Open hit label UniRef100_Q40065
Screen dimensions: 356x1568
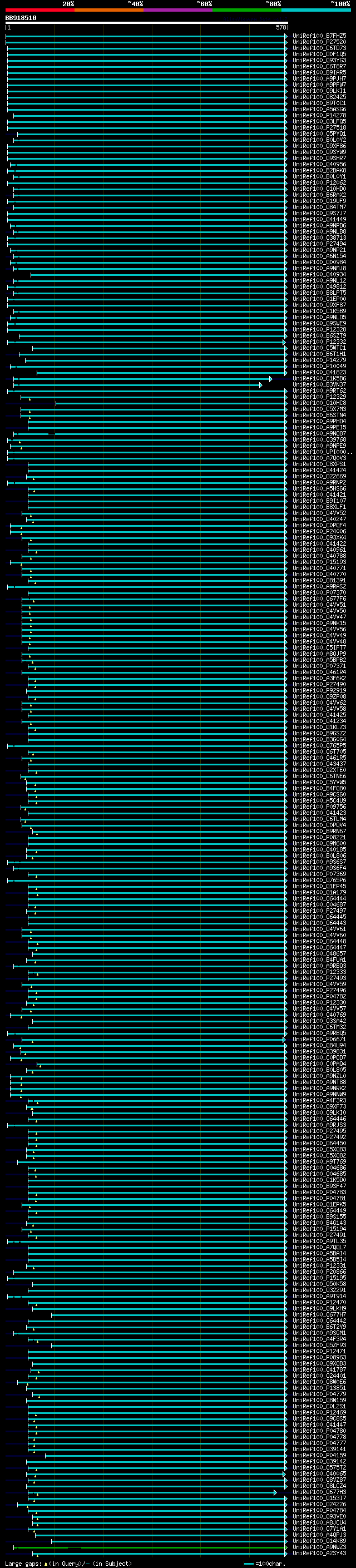point(319,1473)
